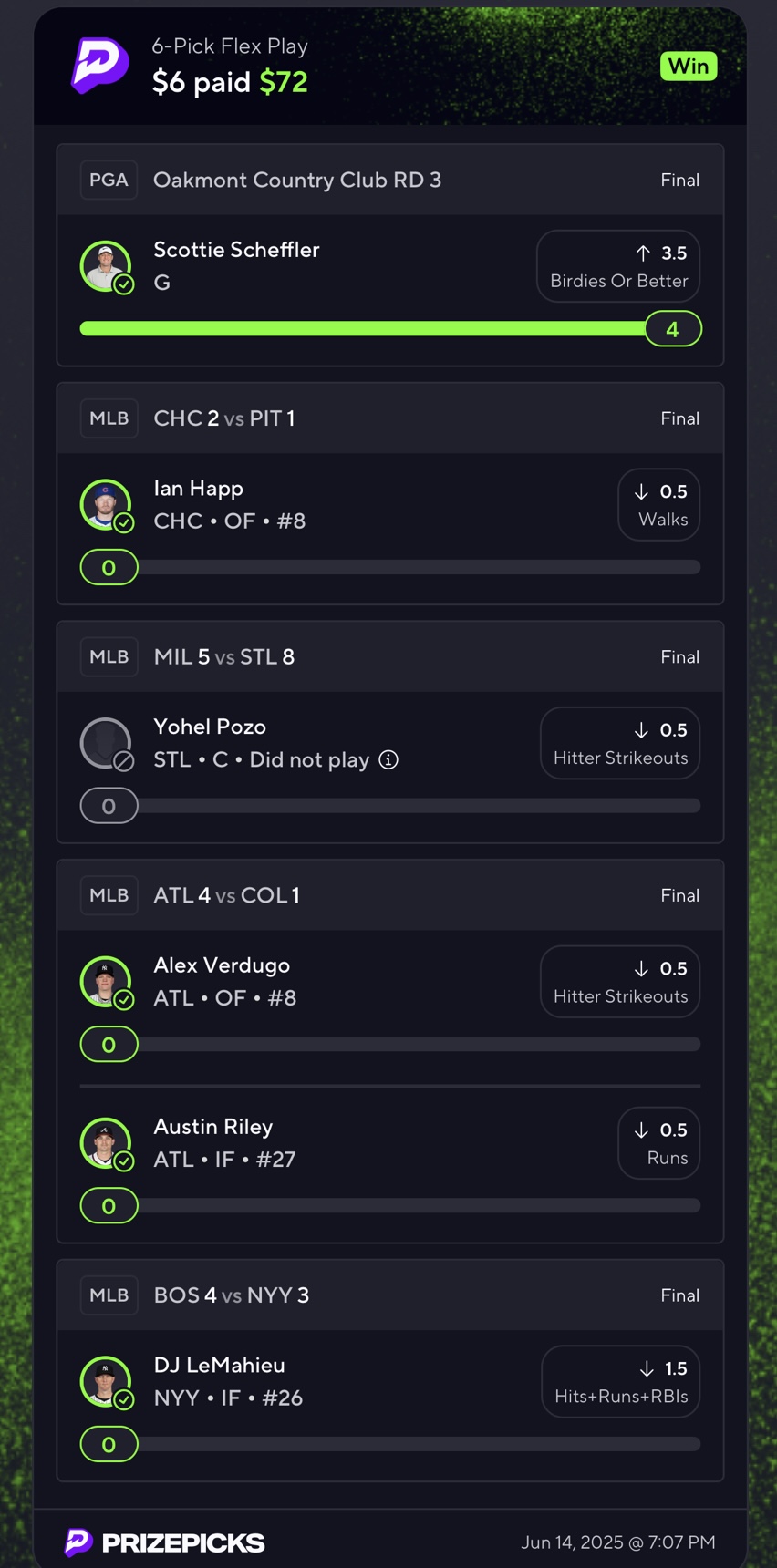
Task: Select DJ LeMahieu's player avatar
Action: point(107,1382)
